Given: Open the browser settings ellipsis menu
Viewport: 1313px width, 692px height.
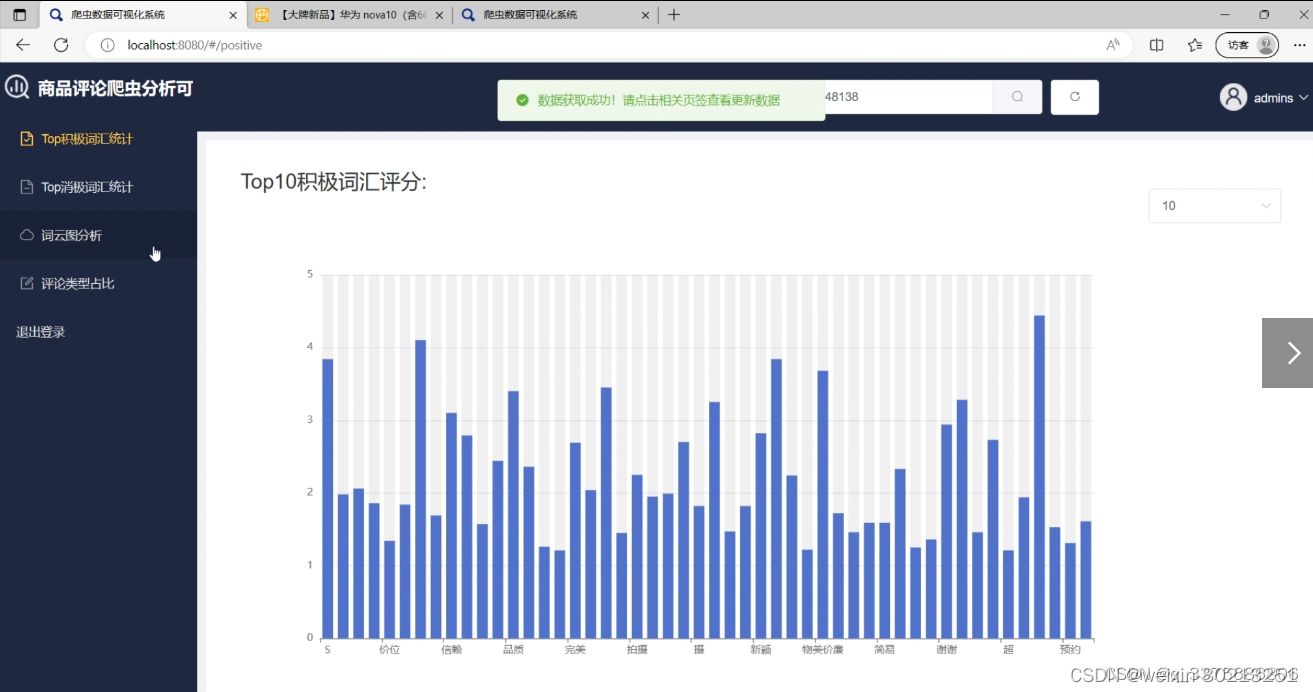Looking at the screenshot, I should coord(1299,44).
